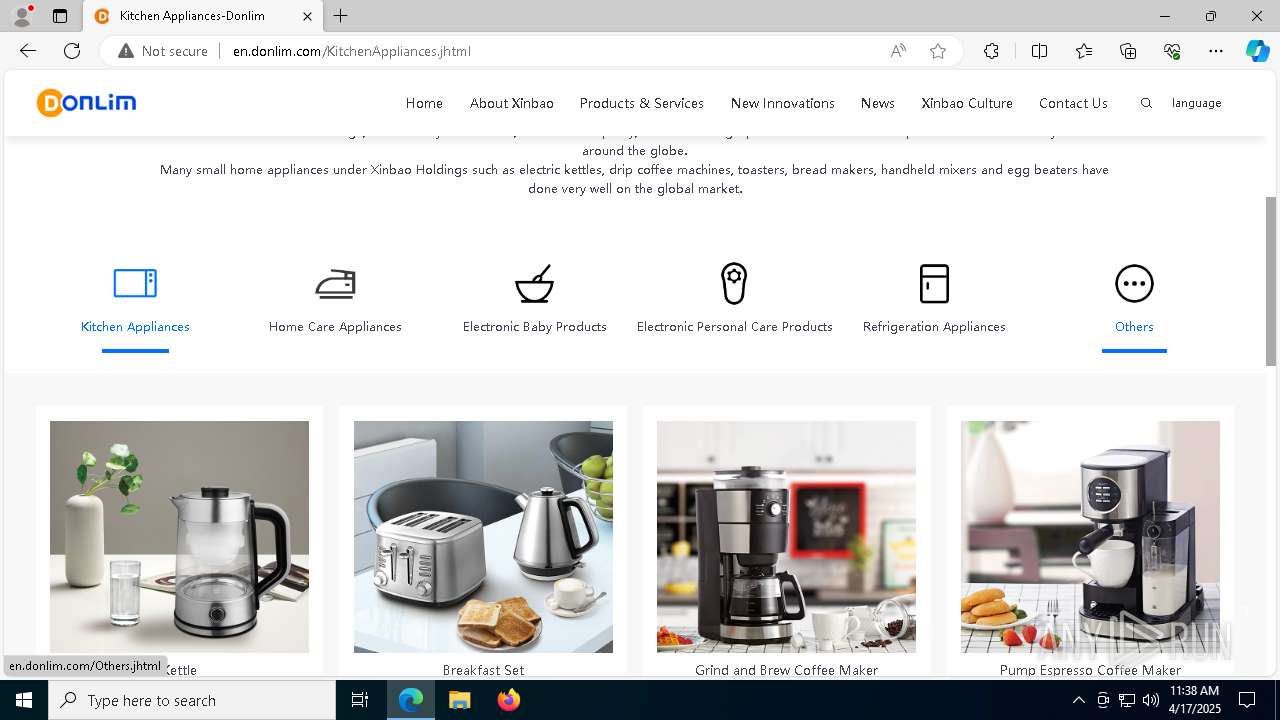Open the Collections icon

pyautogui.click(x=1128, y=51)
